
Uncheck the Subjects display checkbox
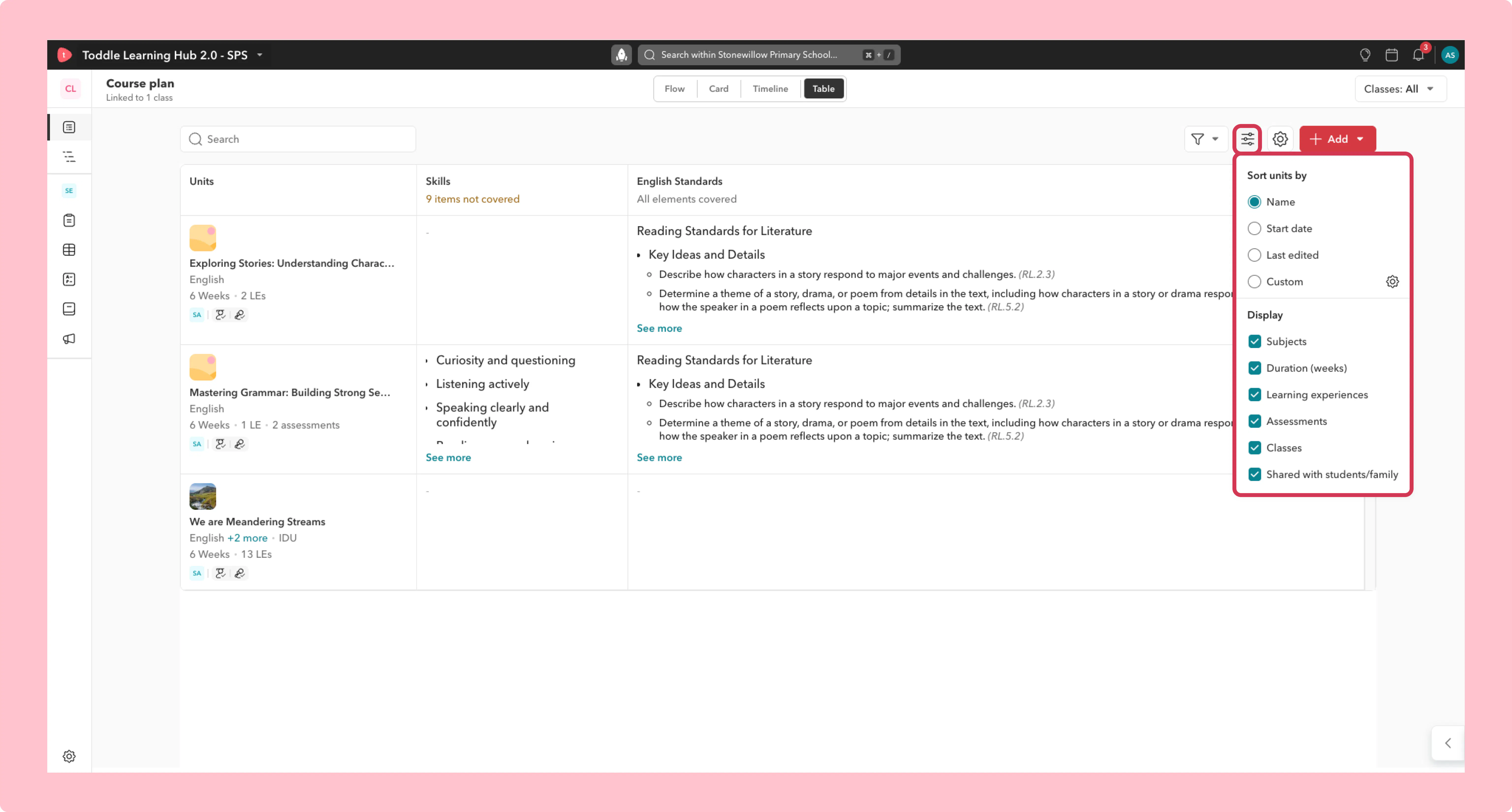click(1254, 342)
